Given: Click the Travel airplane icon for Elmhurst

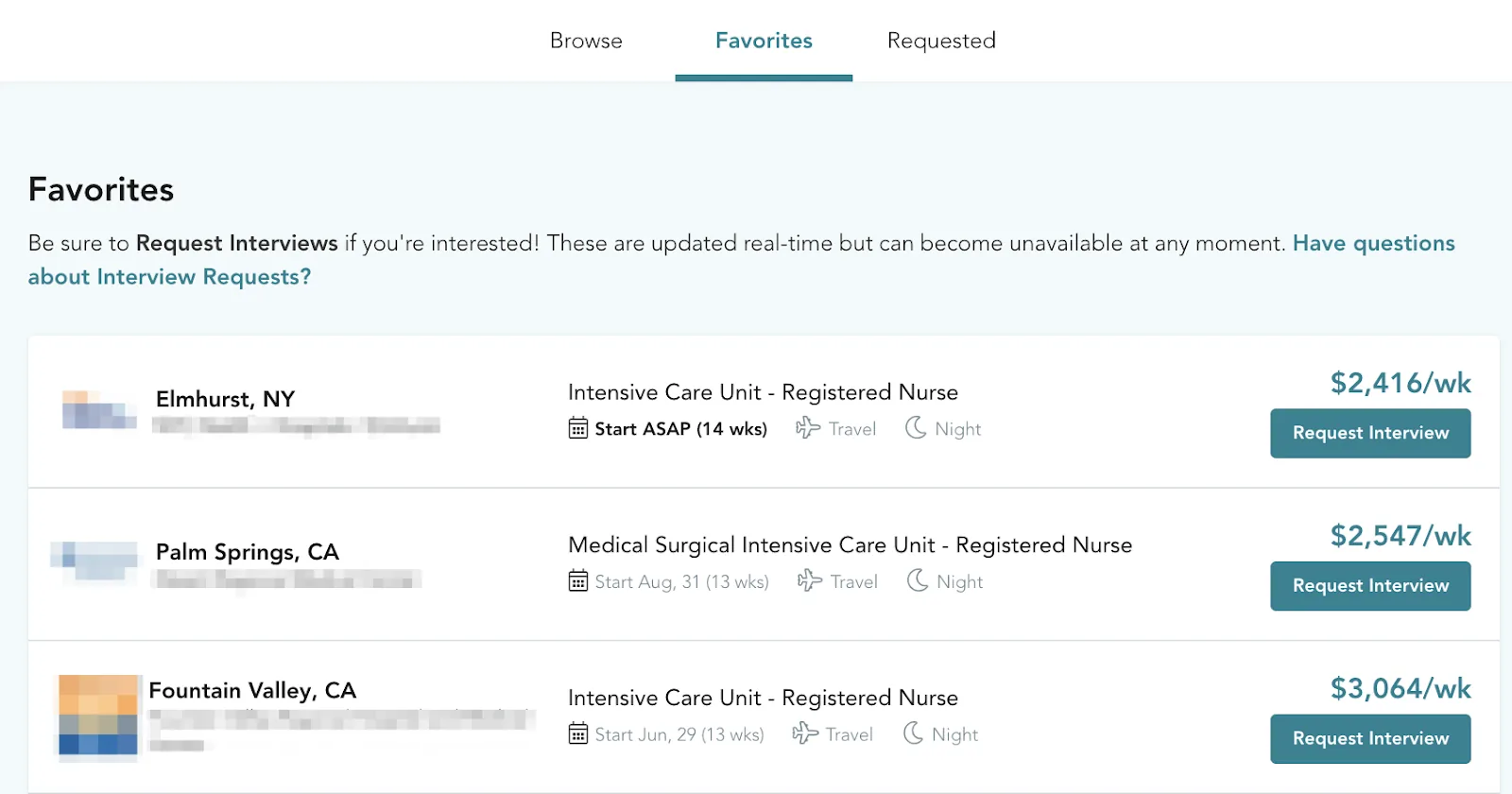Looking at the screenshot, I should pyautogui.click(x=808, y=428).
